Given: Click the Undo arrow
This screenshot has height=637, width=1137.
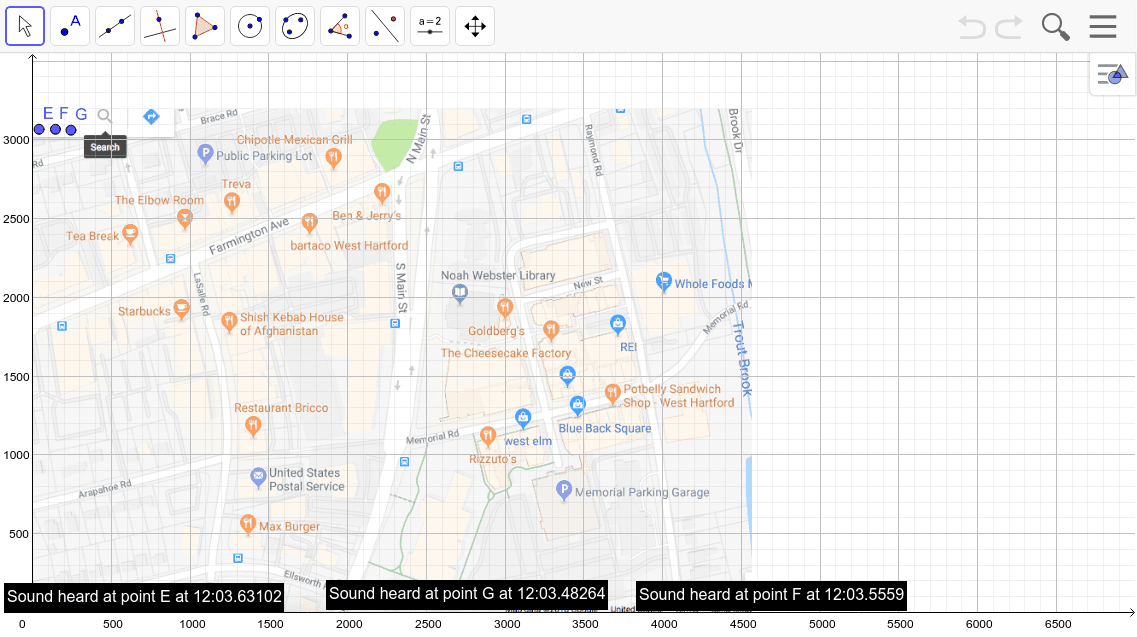Looking at the screenshot, I should (972, 27).
